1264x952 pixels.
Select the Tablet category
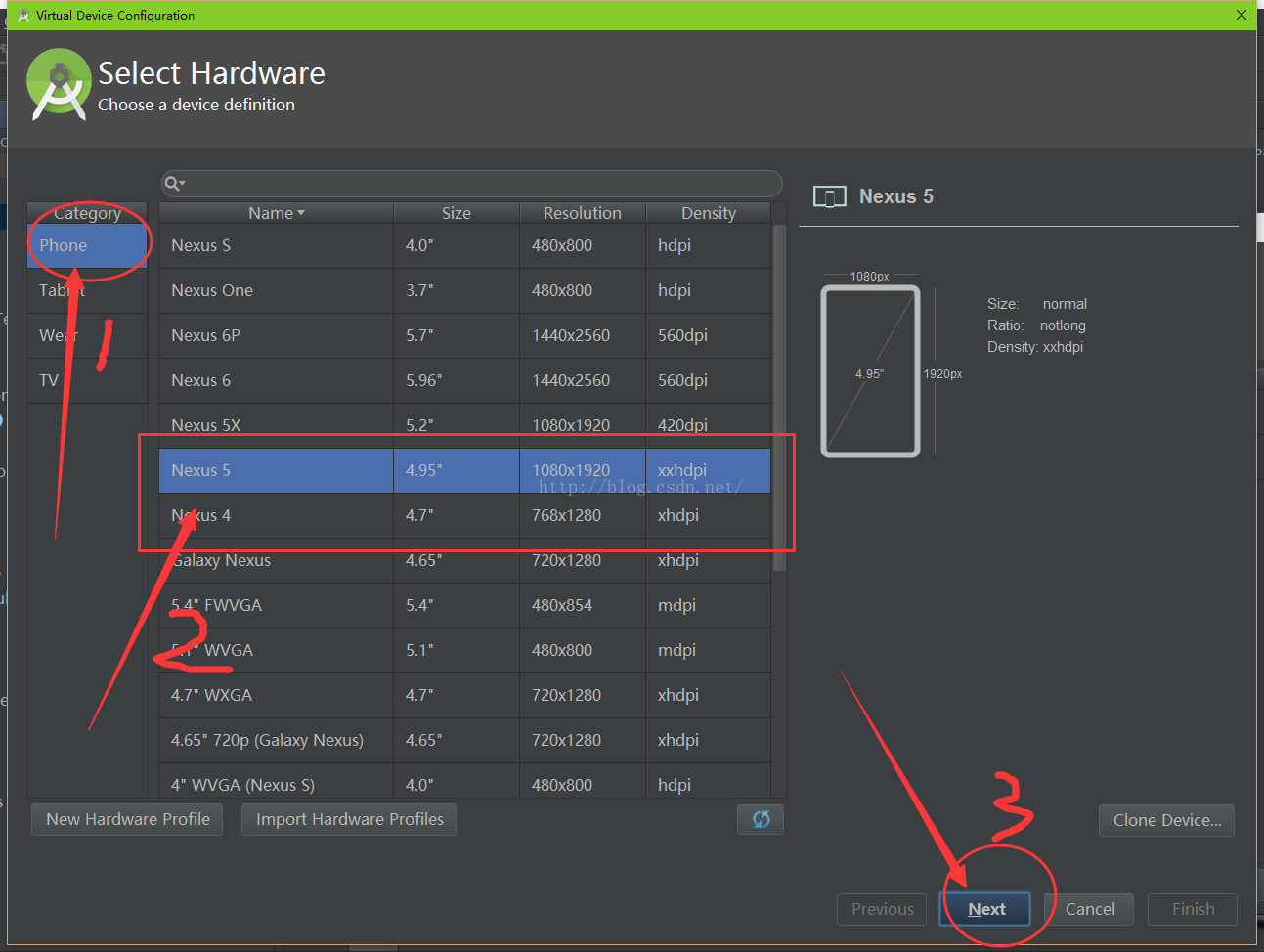point(87,290)
